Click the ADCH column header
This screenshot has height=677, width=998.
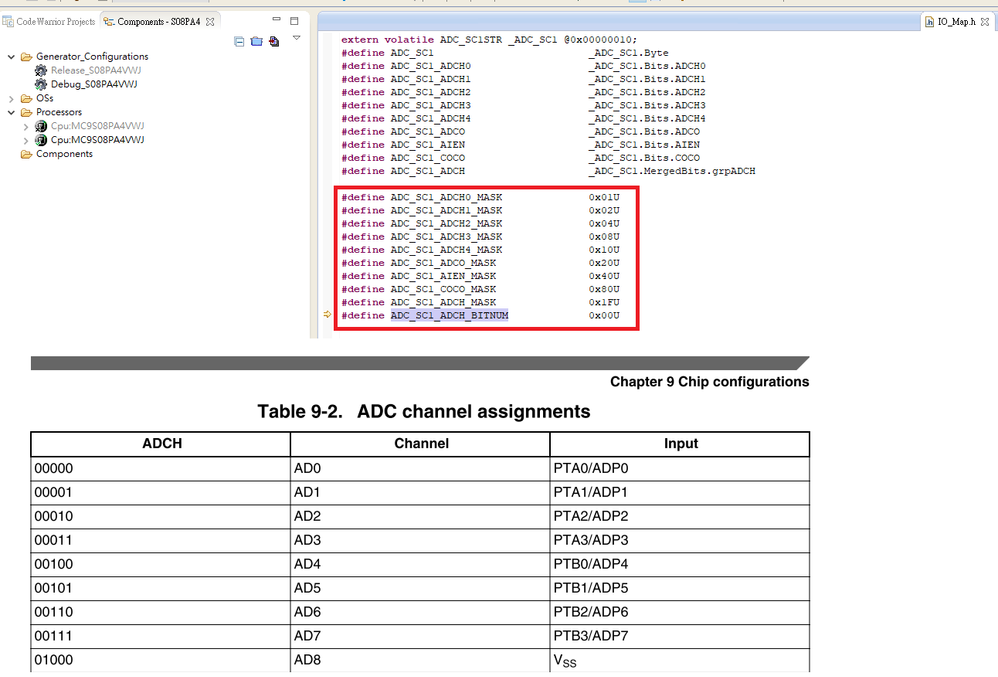[162, 443]
